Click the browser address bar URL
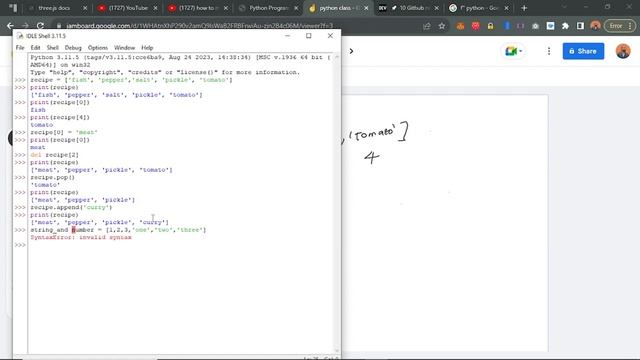Screen dimensions: 640x360 [200, 26]
